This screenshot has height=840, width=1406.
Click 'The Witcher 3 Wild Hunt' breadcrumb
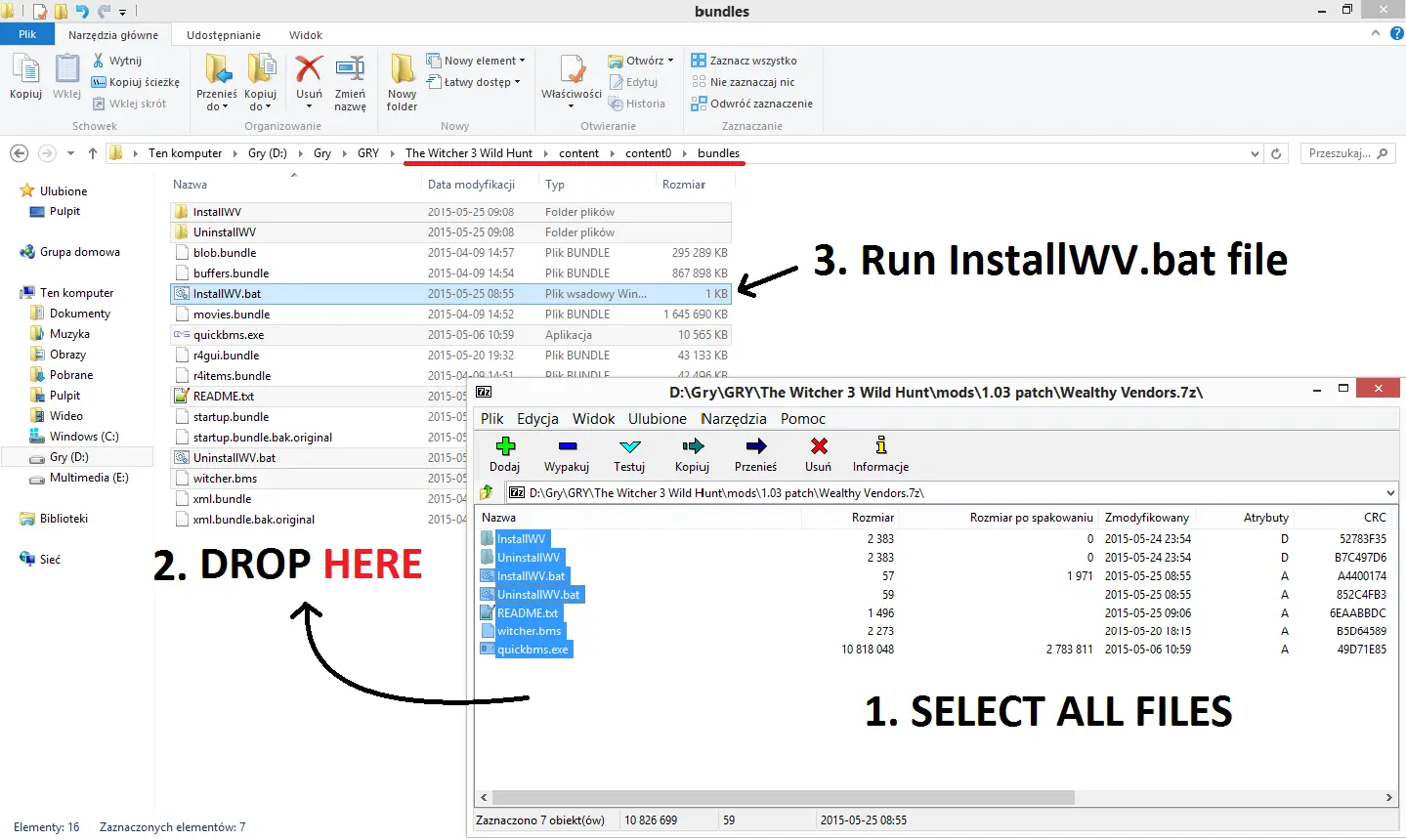click(x=469, y=153)
